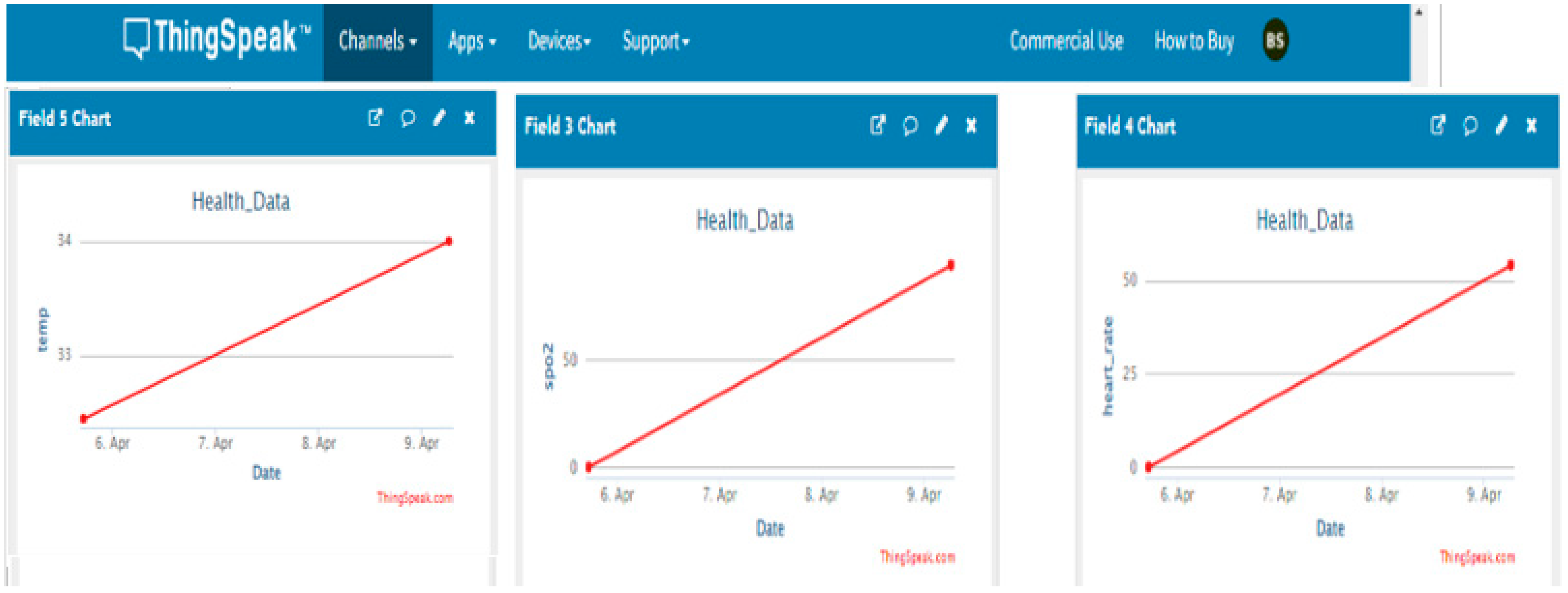The width and height of the screenshot is (1568, 593).
Task: Expand the Devices dropdown menu
Action: coord(559,41)
